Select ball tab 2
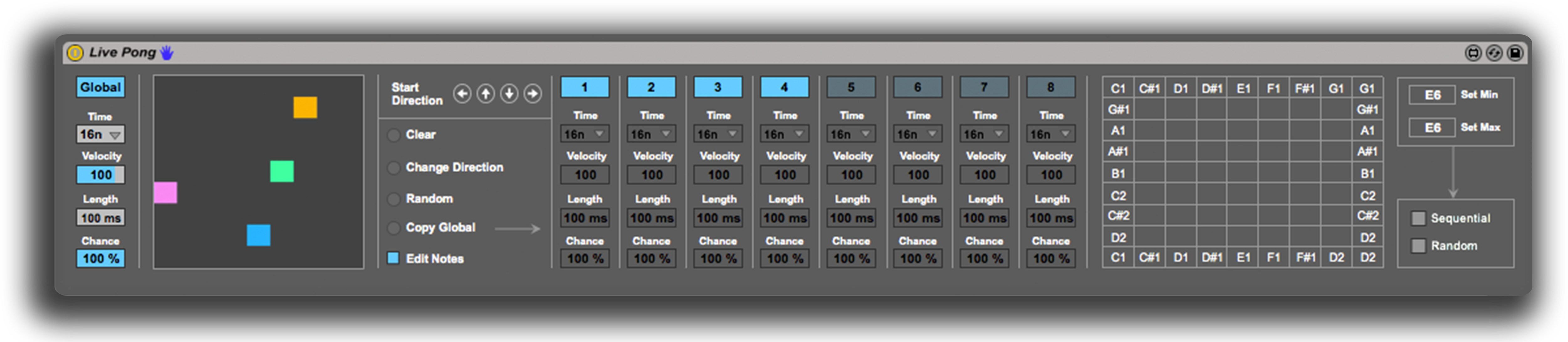The width and height of the screenshot is (1568, 342). (x=651, y=87)
